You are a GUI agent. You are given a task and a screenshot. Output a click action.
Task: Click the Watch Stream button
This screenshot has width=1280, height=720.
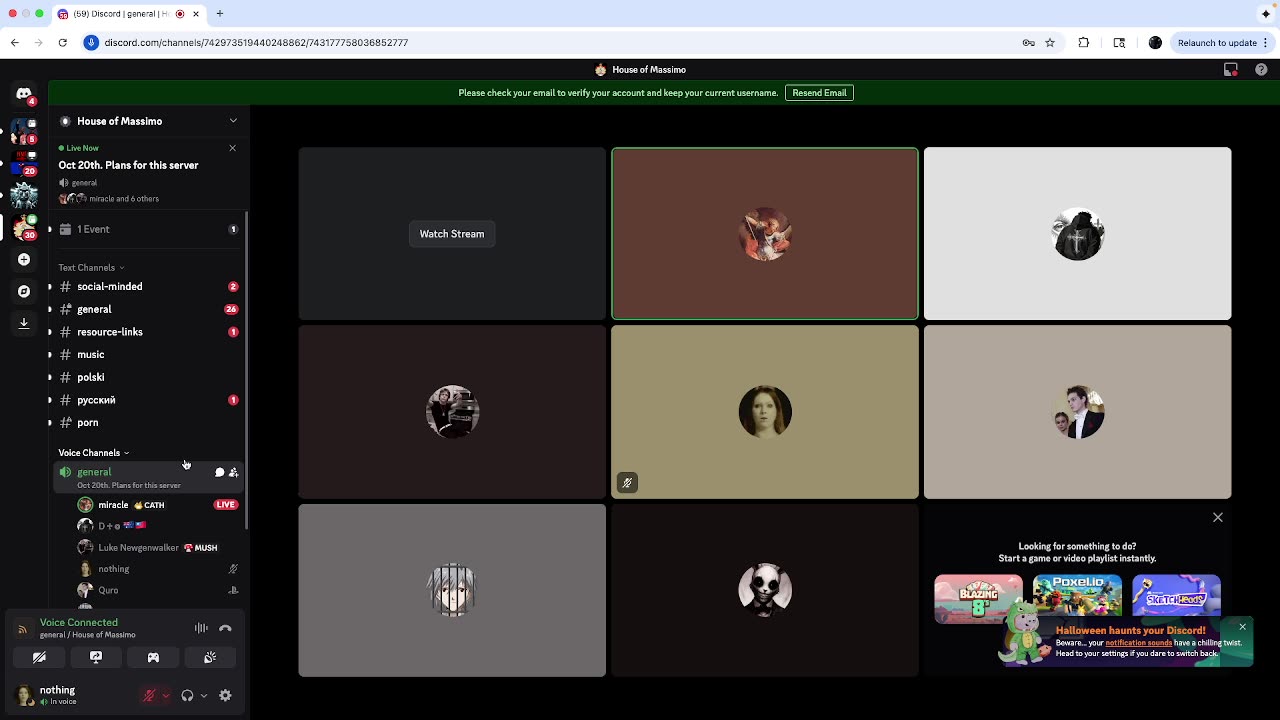tap(452, 234)
